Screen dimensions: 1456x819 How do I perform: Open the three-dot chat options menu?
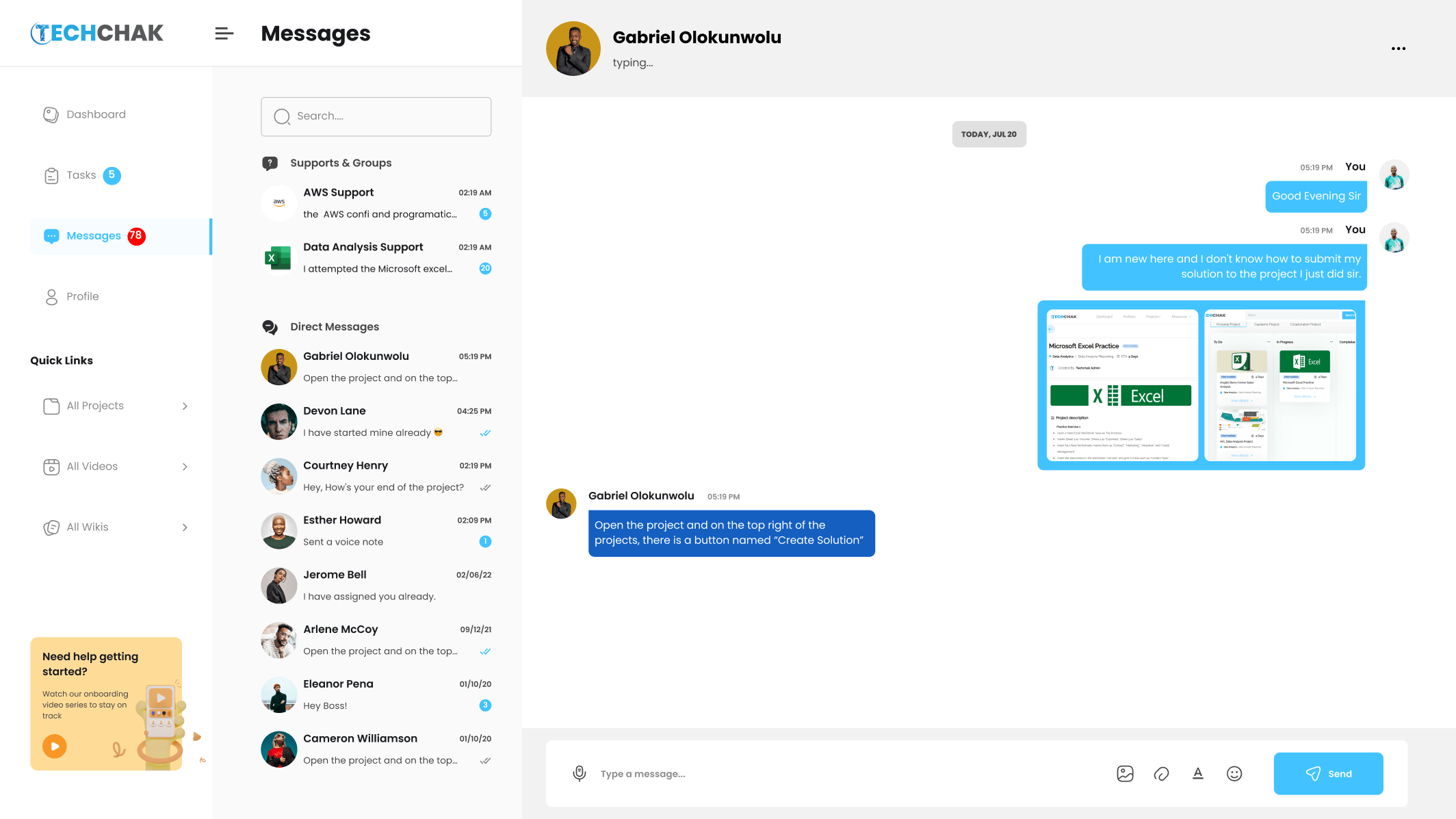(1398, 49)
